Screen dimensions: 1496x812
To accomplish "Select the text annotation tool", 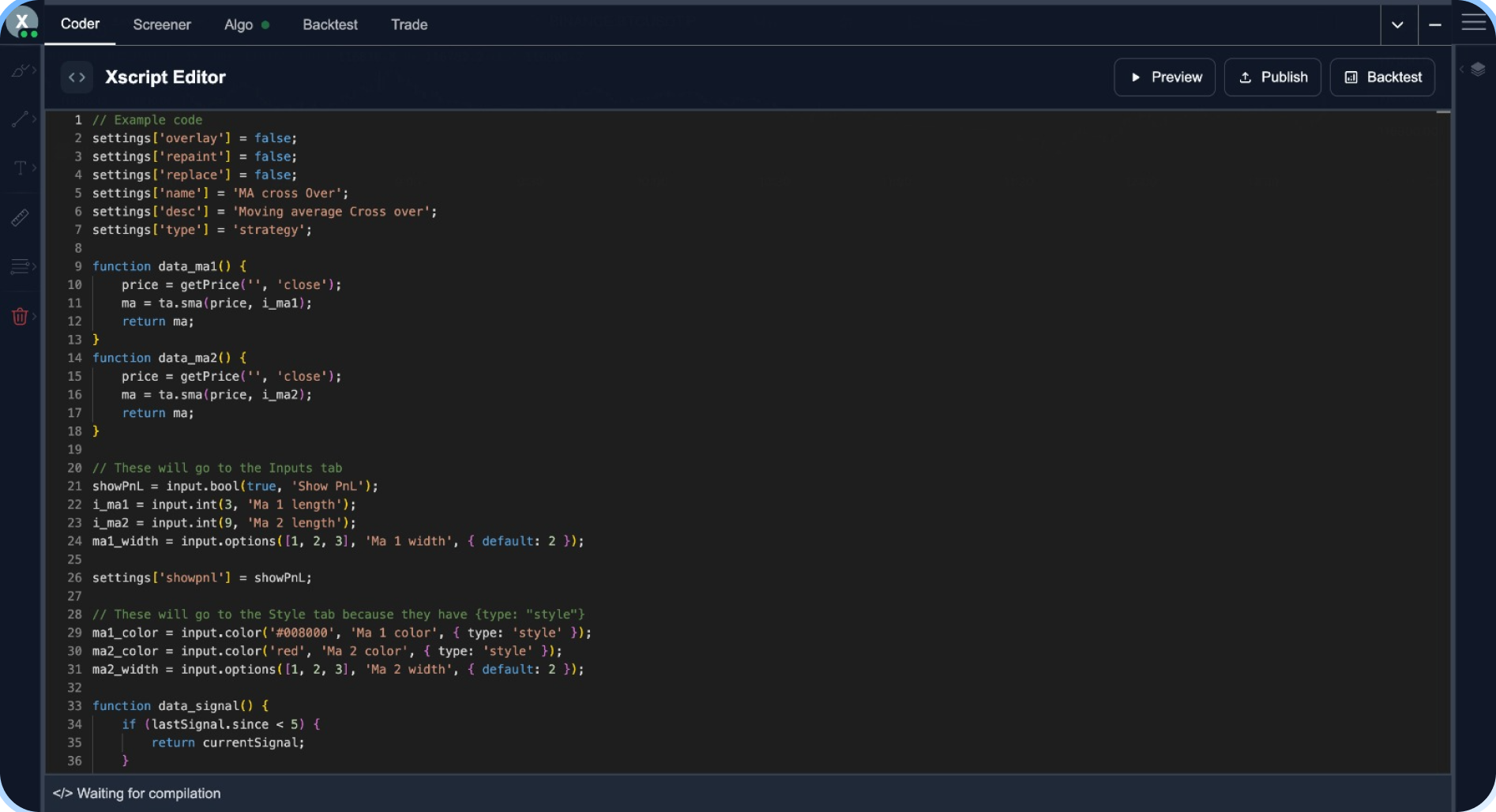I will click(20, 167).
